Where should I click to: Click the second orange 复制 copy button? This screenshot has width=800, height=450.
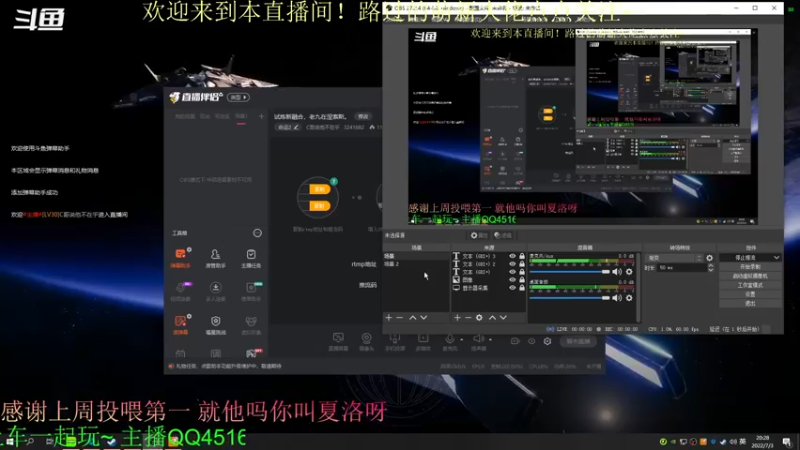point(319,206)
